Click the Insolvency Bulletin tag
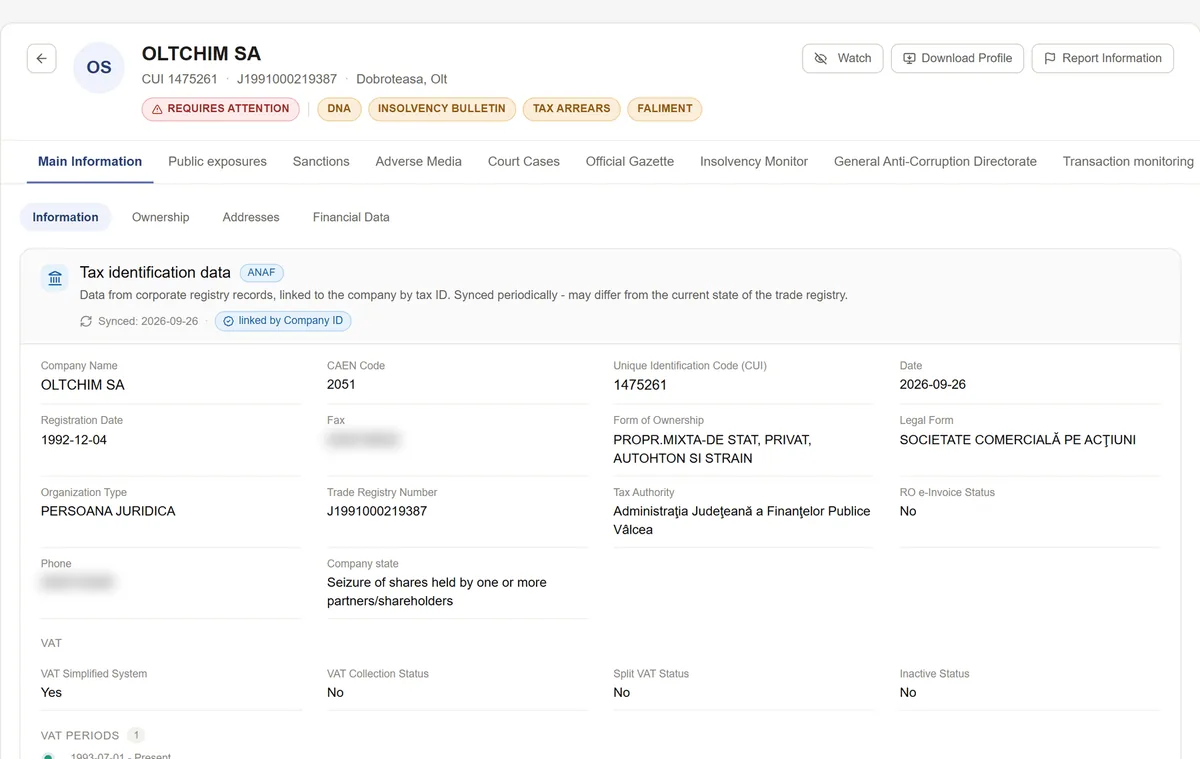 point(442,109)
